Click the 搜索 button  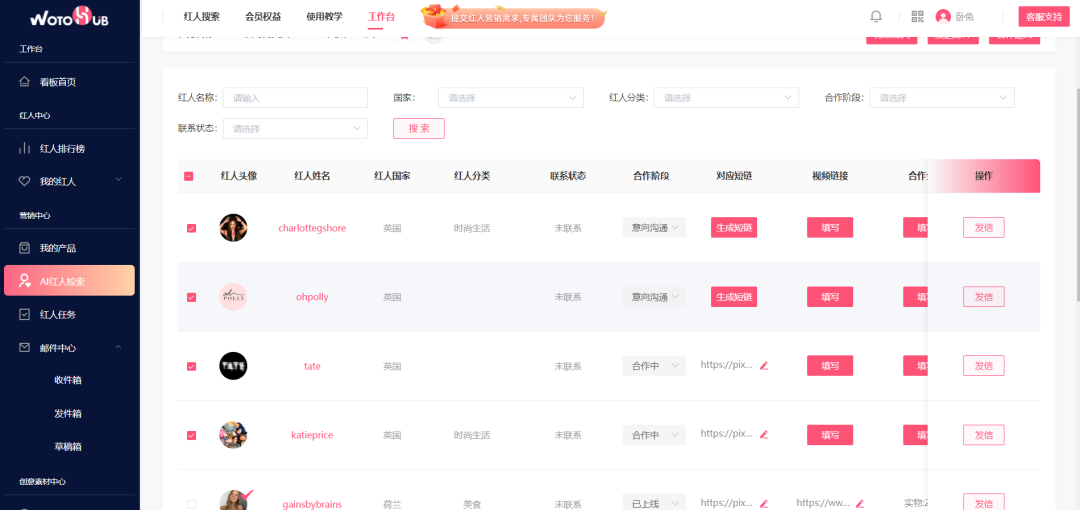point(419,128)
